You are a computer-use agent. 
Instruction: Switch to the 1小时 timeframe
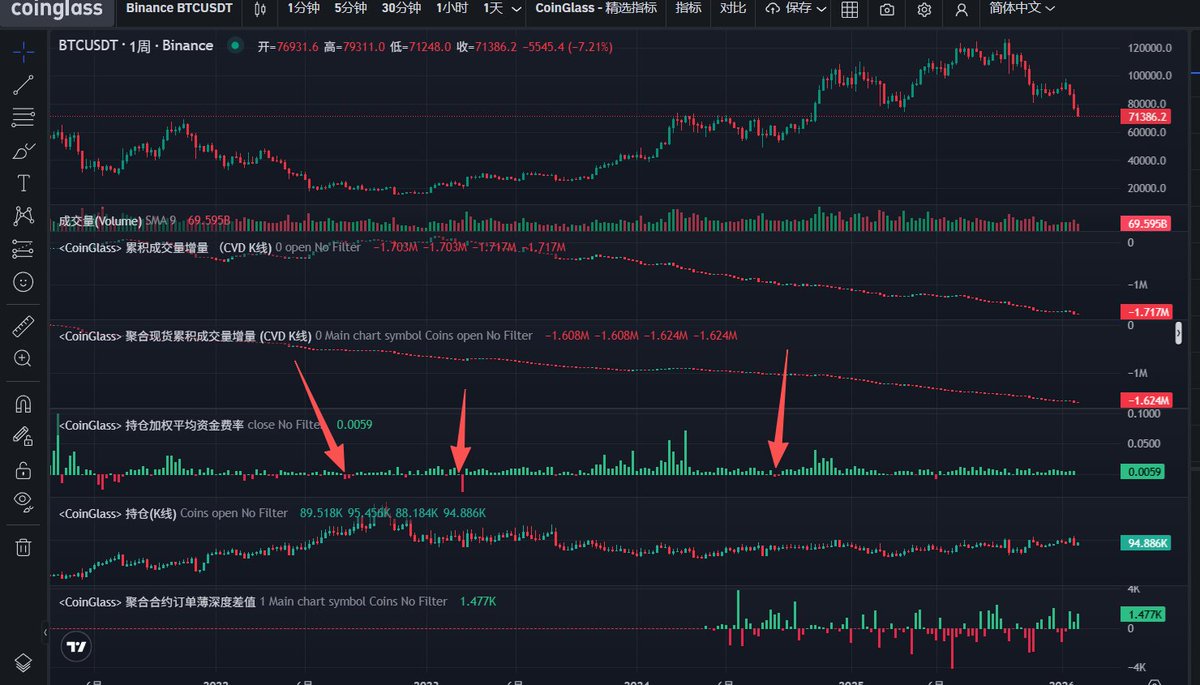[450, 9]
